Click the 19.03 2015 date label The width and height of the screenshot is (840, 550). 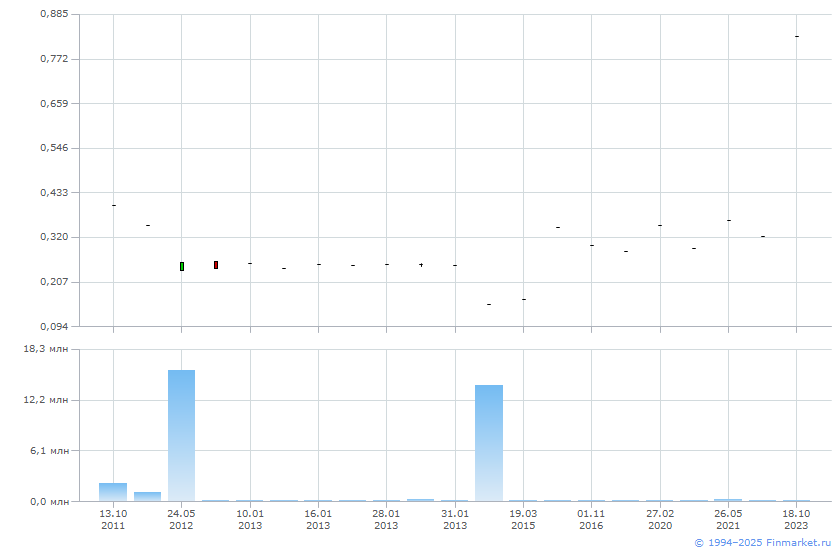(523, 519)
